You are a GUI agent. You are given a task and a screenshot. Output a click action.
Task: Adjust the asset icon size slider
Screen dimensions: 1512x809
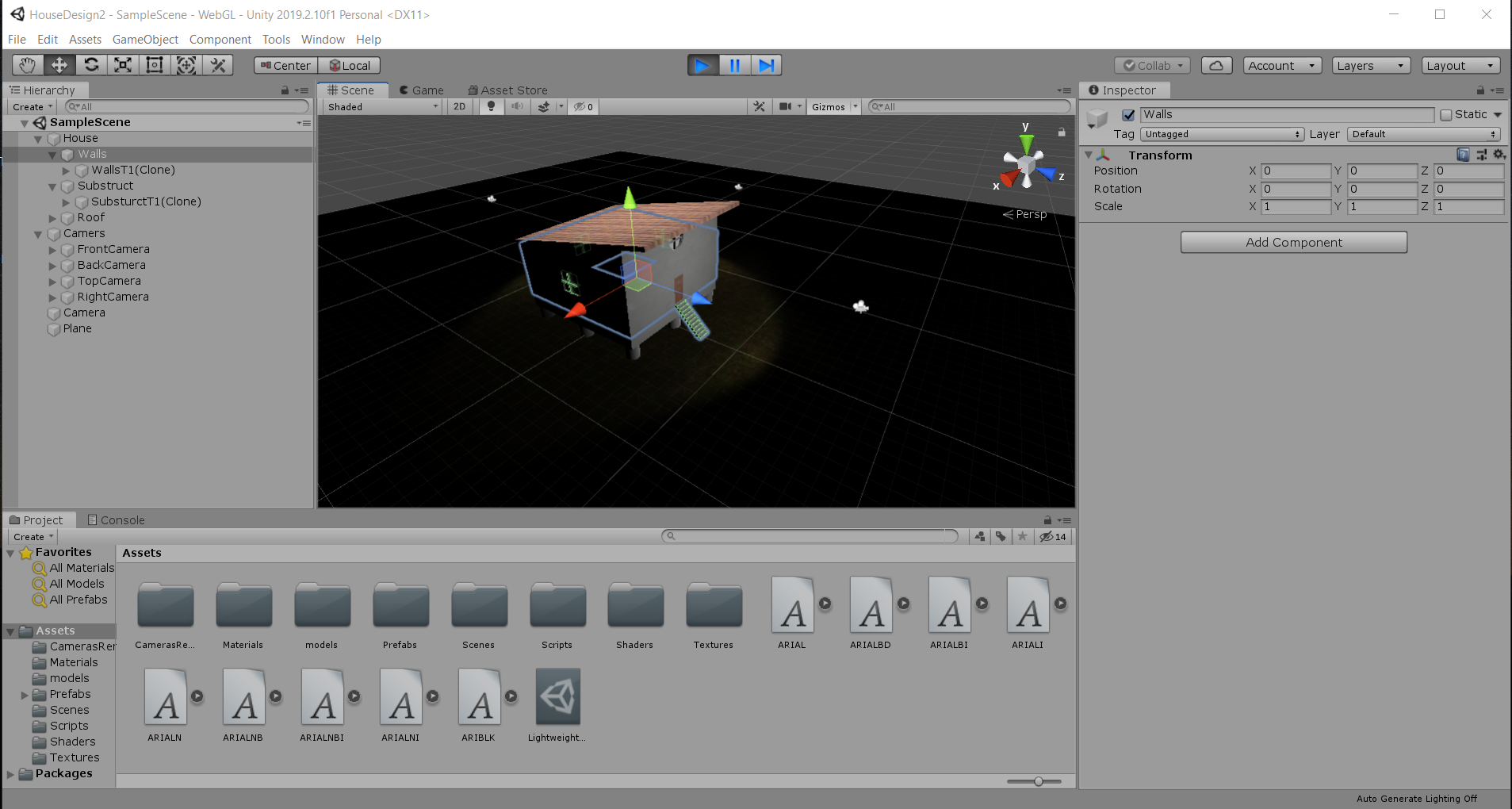point(1038,781)
